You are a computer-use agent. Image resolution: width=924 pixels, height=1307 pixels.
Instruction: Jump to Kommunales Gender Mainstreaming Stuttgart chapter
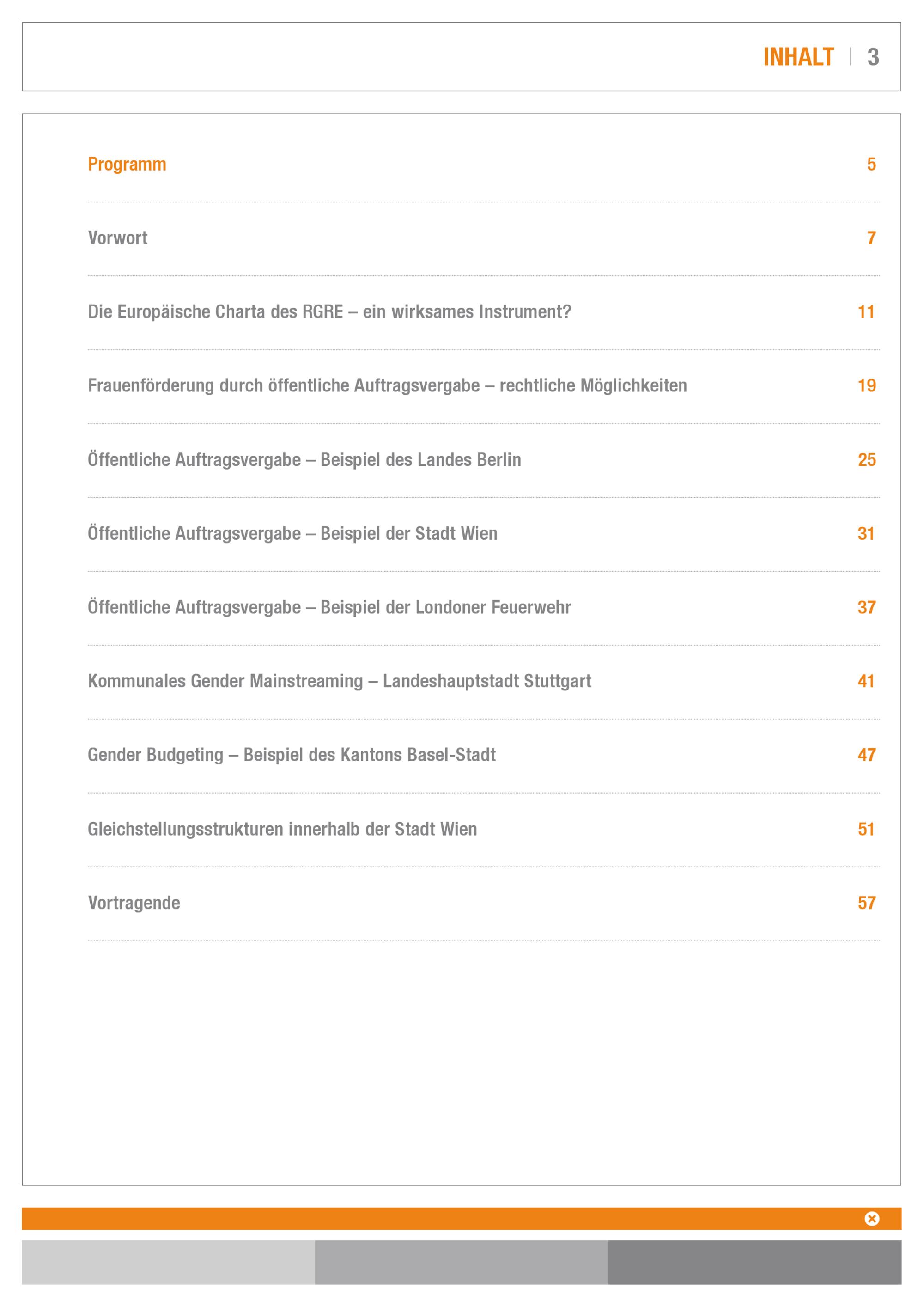click(339, 681)
